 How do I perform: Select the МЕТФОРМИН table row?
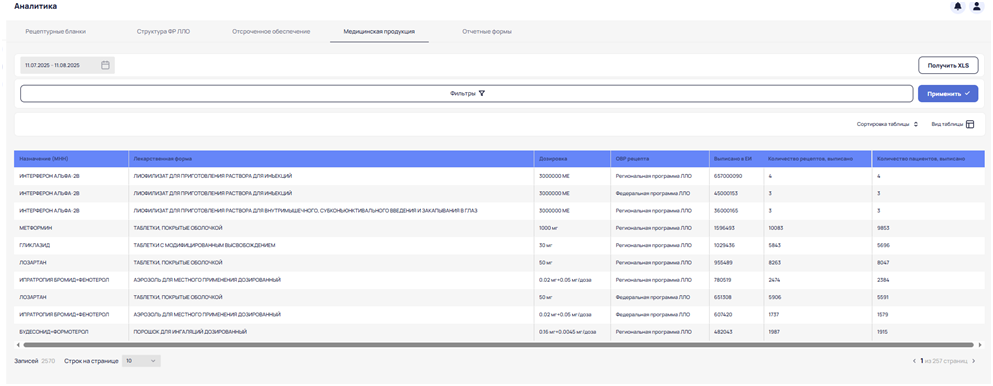(x=499, y=228)
